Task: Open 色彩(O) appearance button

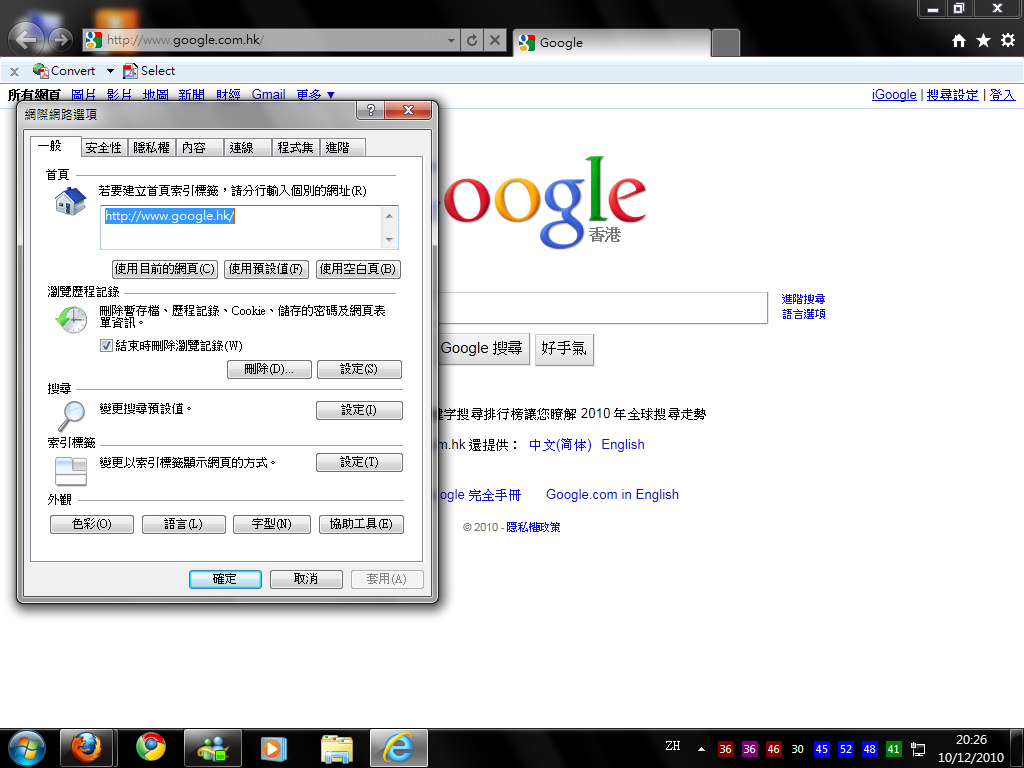Action: [x=91, y=524]
